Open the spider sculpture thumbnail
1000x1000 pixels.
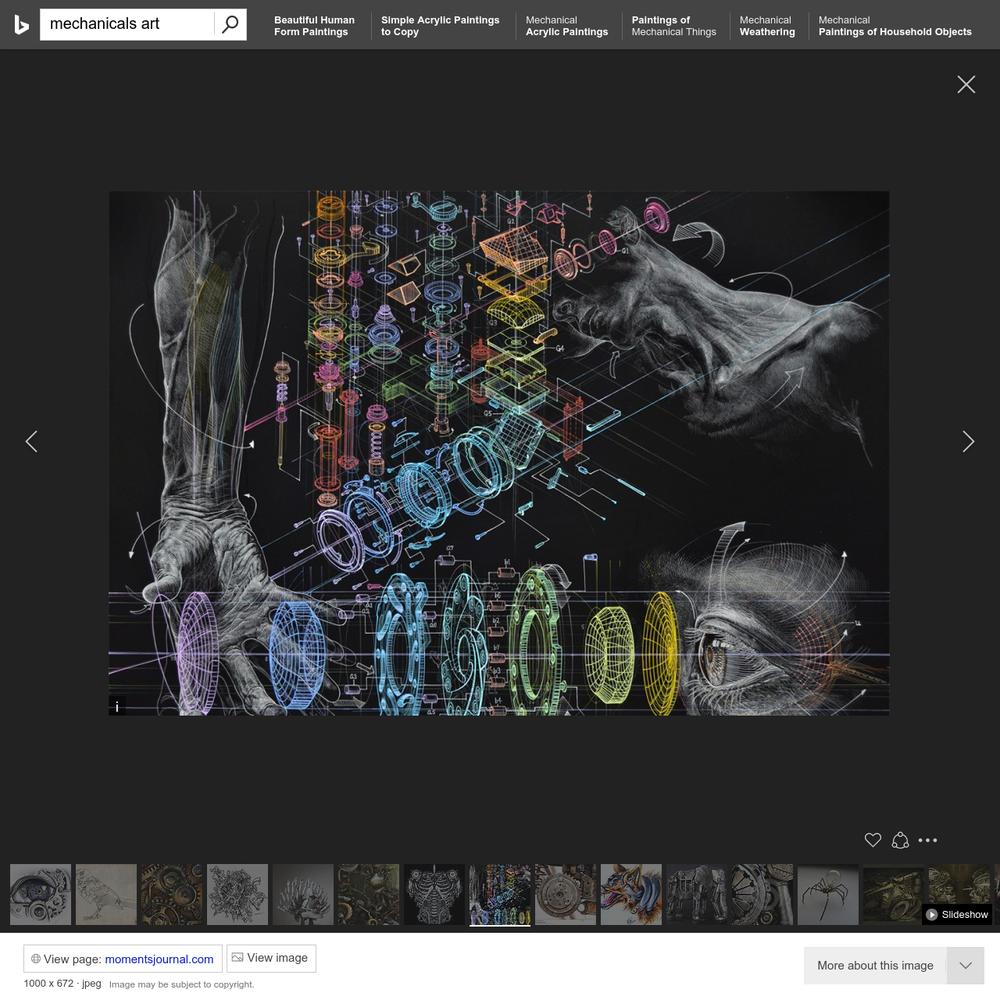[828, 894]
